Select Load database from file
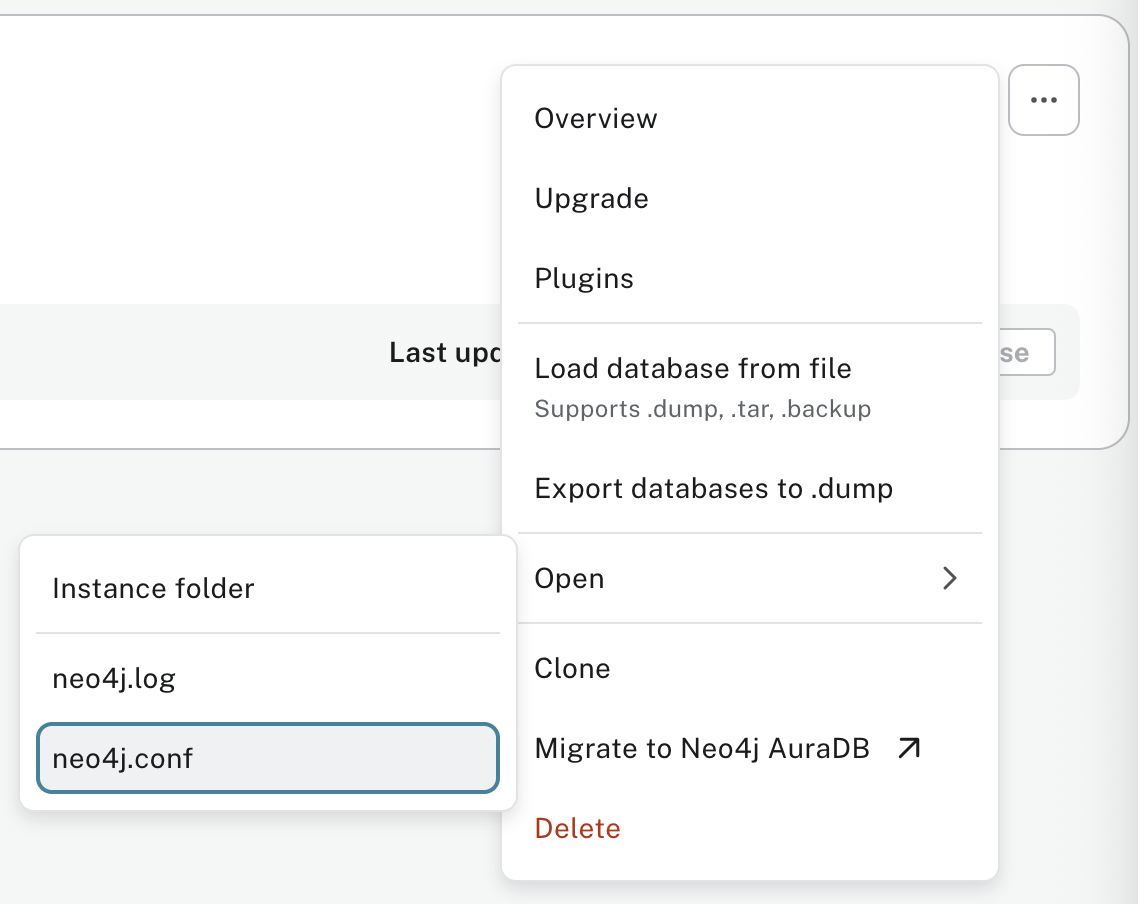The height and width of the screenshot is (904, 1138). pyautogui.click(x=693, y=368)
